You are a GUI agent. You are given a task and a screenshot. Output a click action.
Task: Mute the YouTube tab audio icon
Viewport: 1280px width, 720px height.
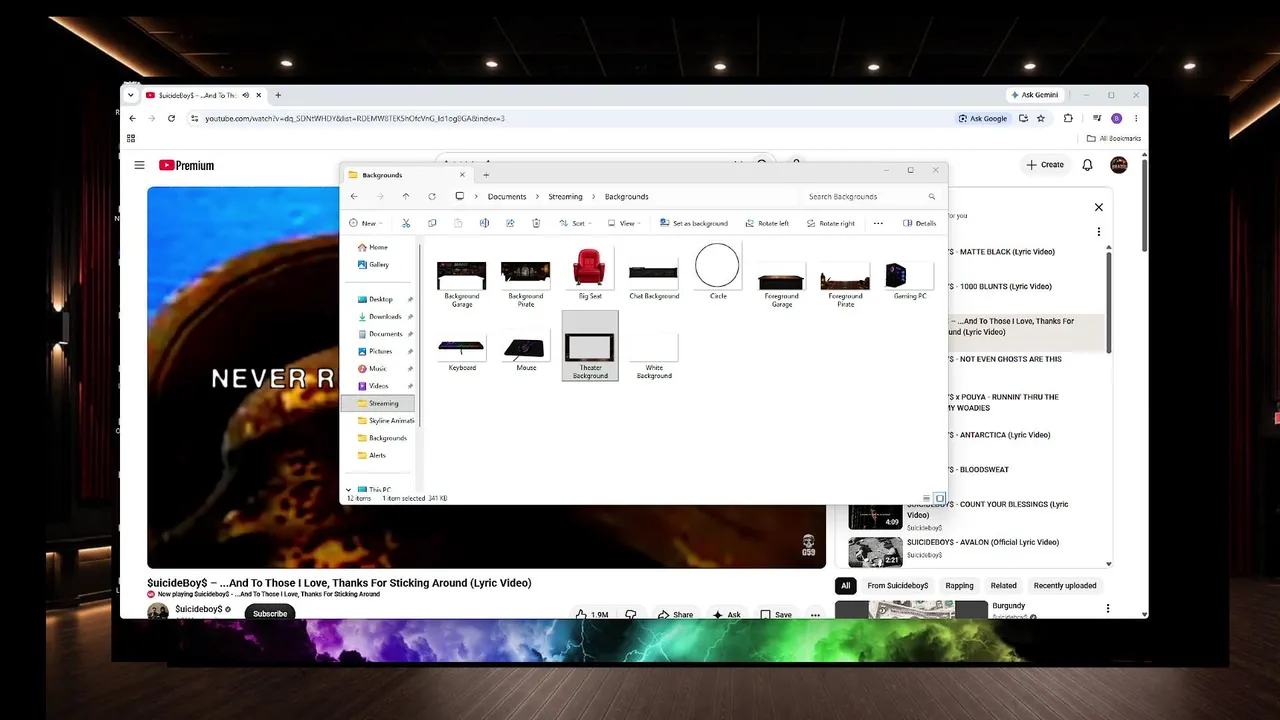pyautogui.click(x=245, y=95)
